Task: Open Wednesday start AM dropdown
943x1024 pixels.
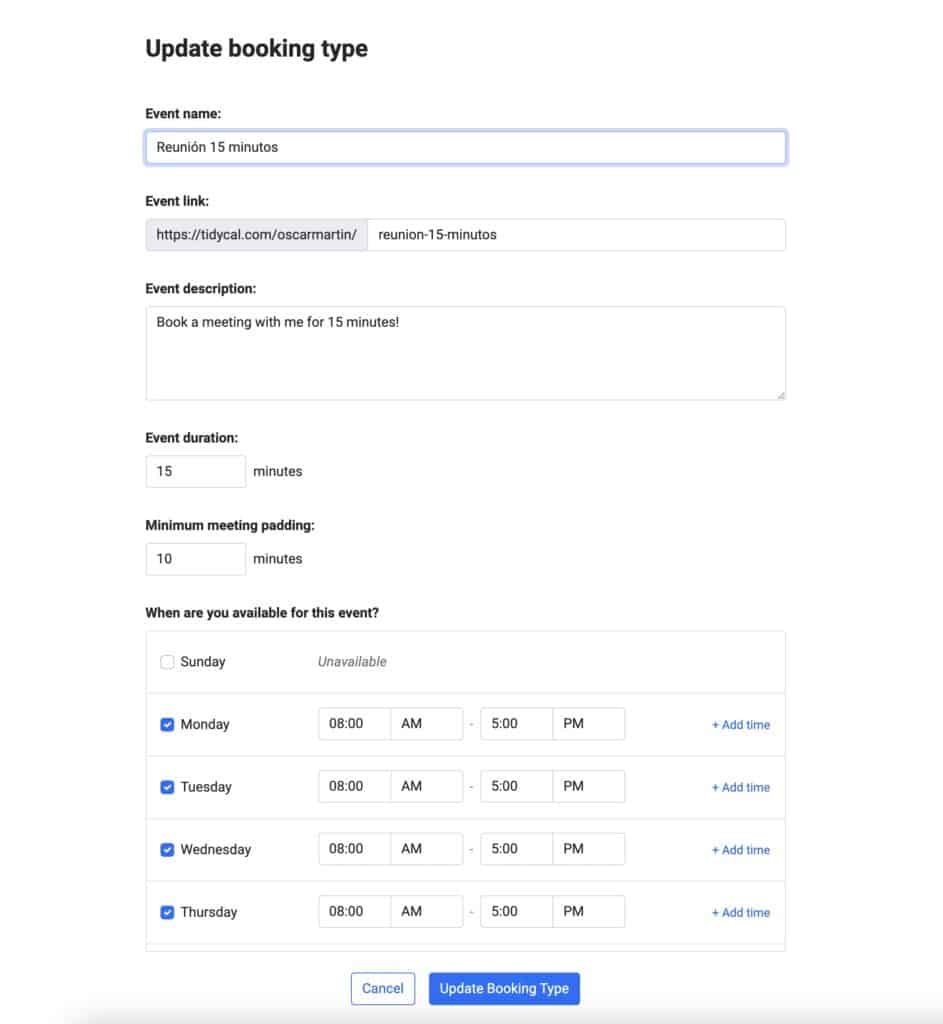Action: point(427,849)
